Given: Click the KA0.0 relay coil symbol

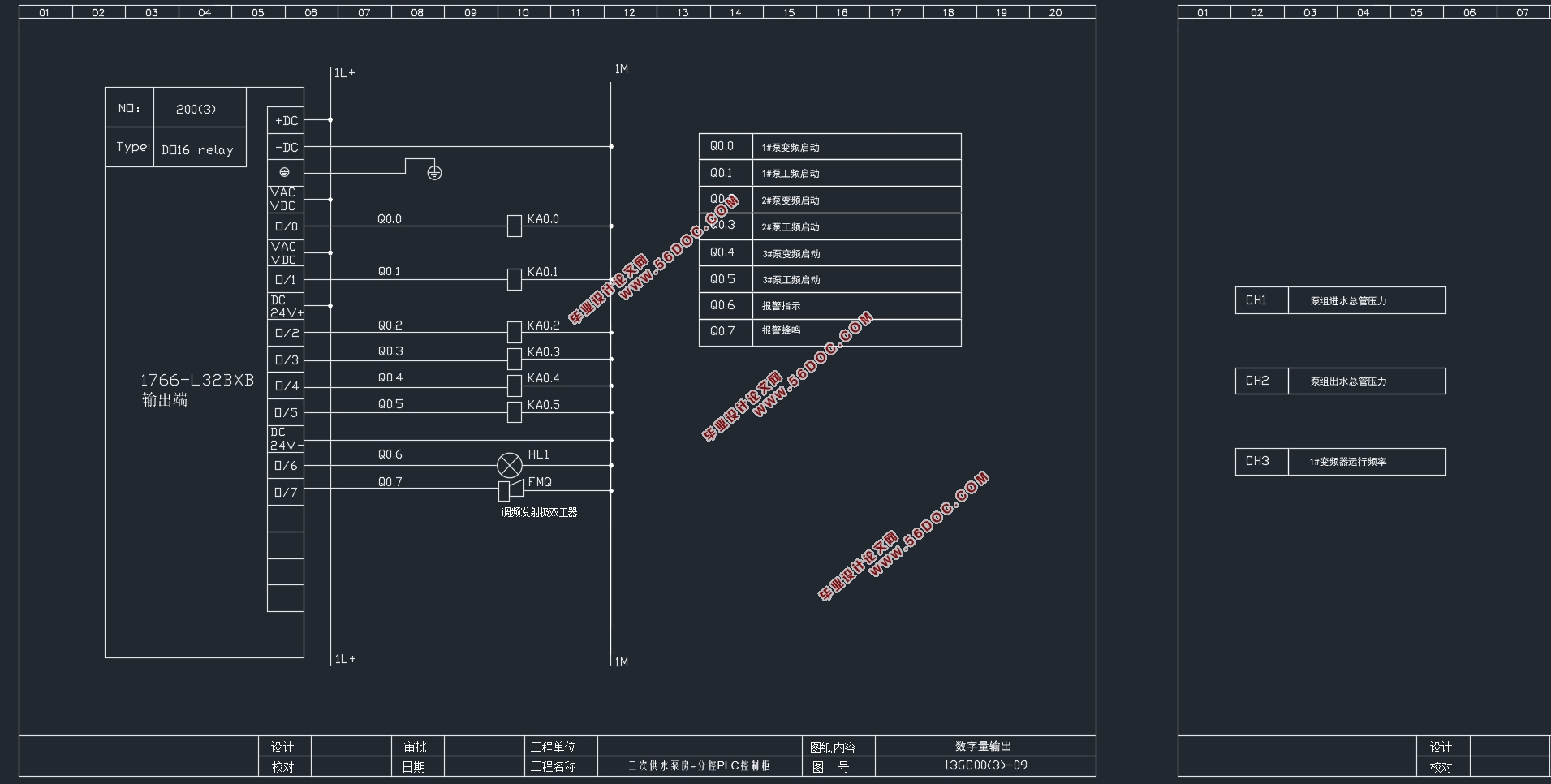Looking at the screenshot, I should coord(514,226).
